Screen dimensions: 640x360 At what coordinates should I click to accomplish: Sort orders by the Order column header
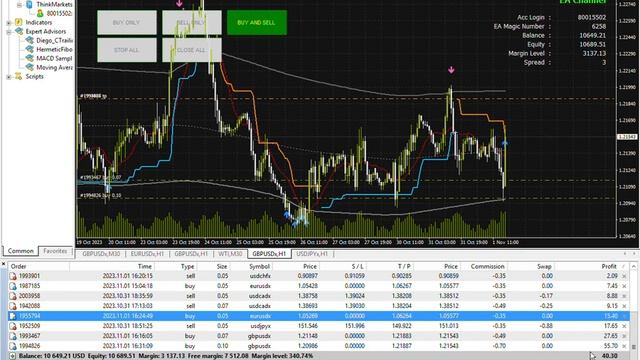point(39,266)
